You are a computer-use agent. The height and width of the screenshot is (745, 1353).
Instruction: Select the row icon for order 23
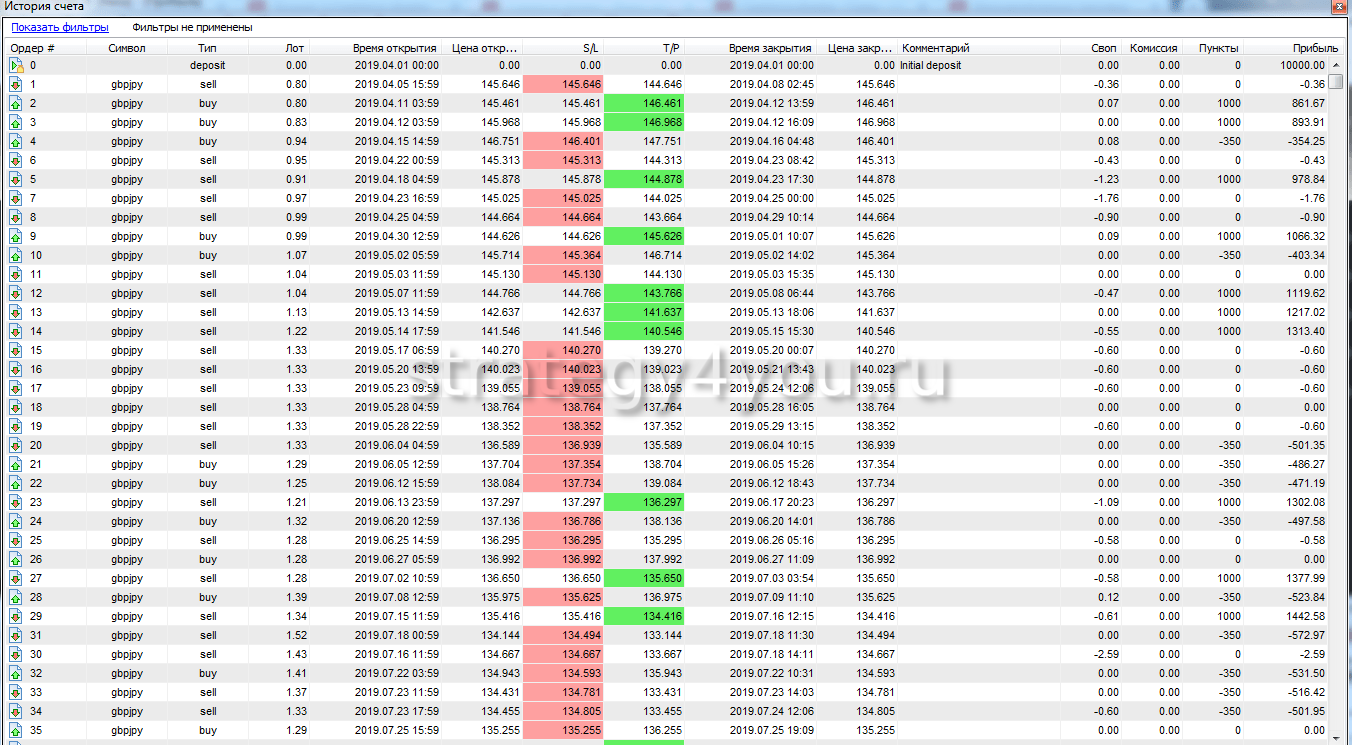(x=16, y=503)
